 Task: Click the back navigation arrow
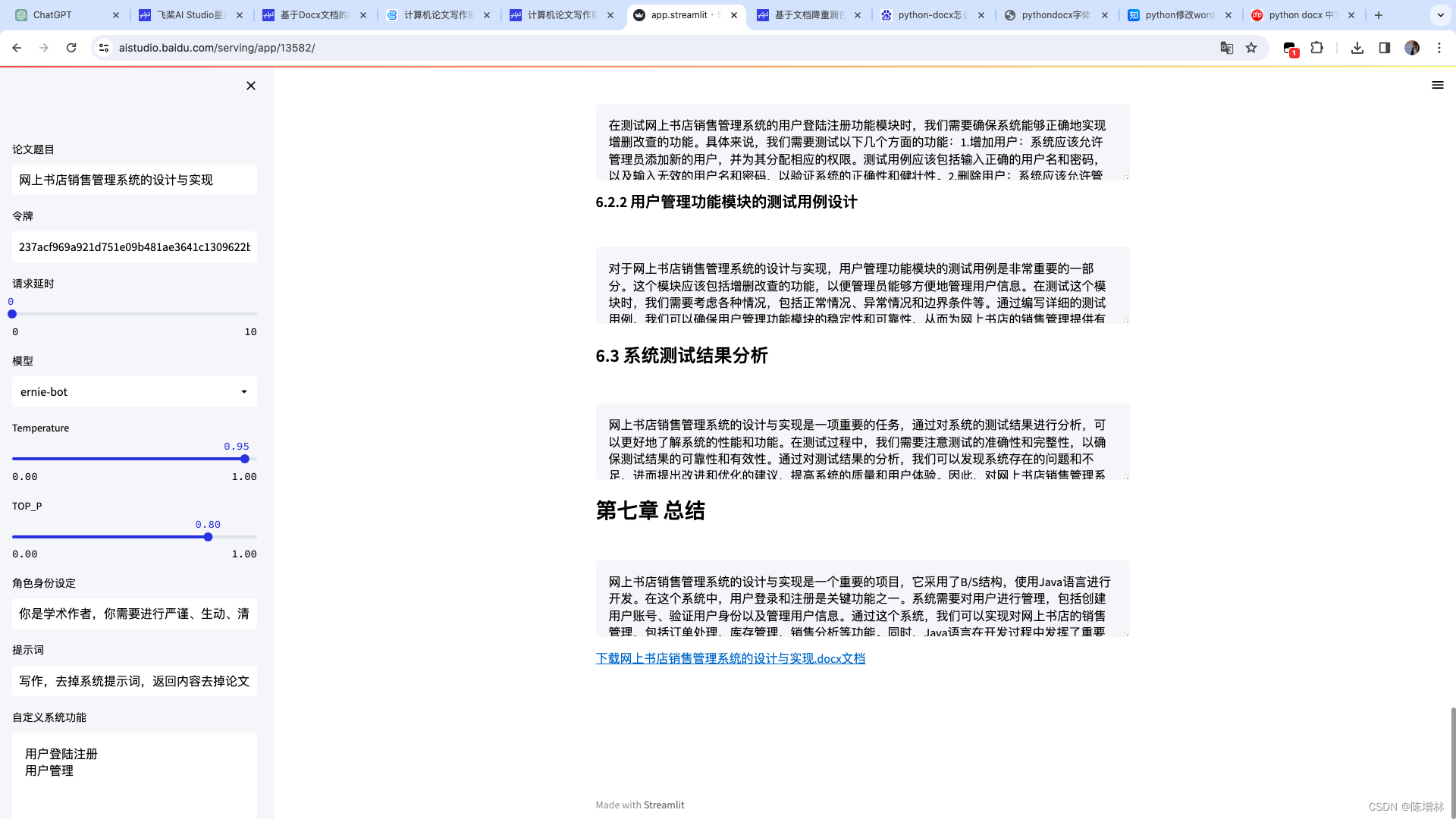pos(17,47)
